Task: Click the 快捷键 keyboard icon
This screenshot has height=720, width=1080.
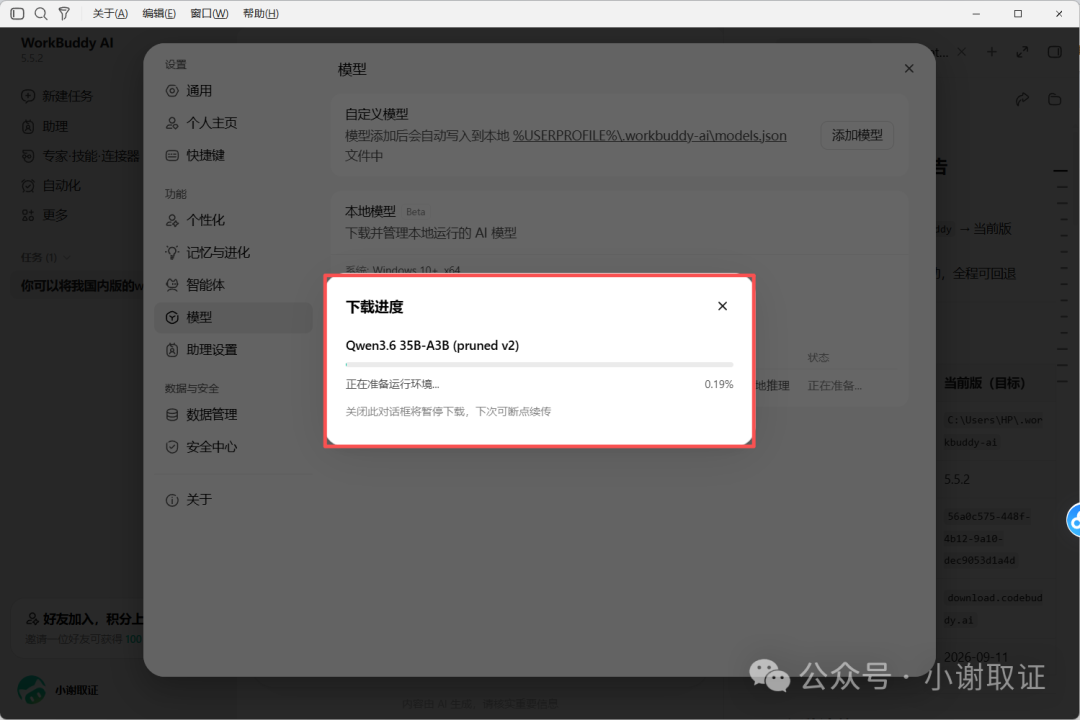Action: point(172,155)
